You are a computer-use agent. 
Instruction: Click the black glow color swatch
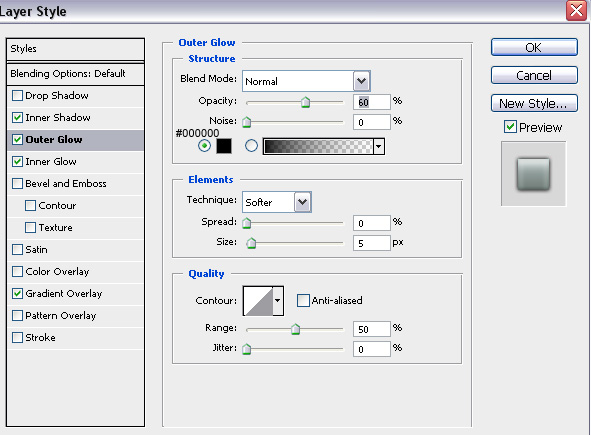click(224, 146)
